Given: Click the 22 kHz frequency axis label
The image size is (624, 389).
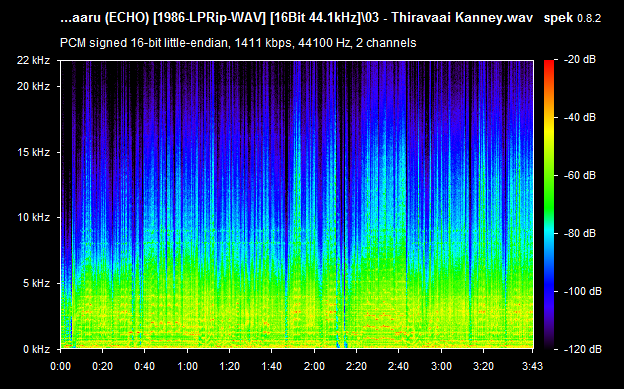Looking at the screenshot, I should [33, 61].
